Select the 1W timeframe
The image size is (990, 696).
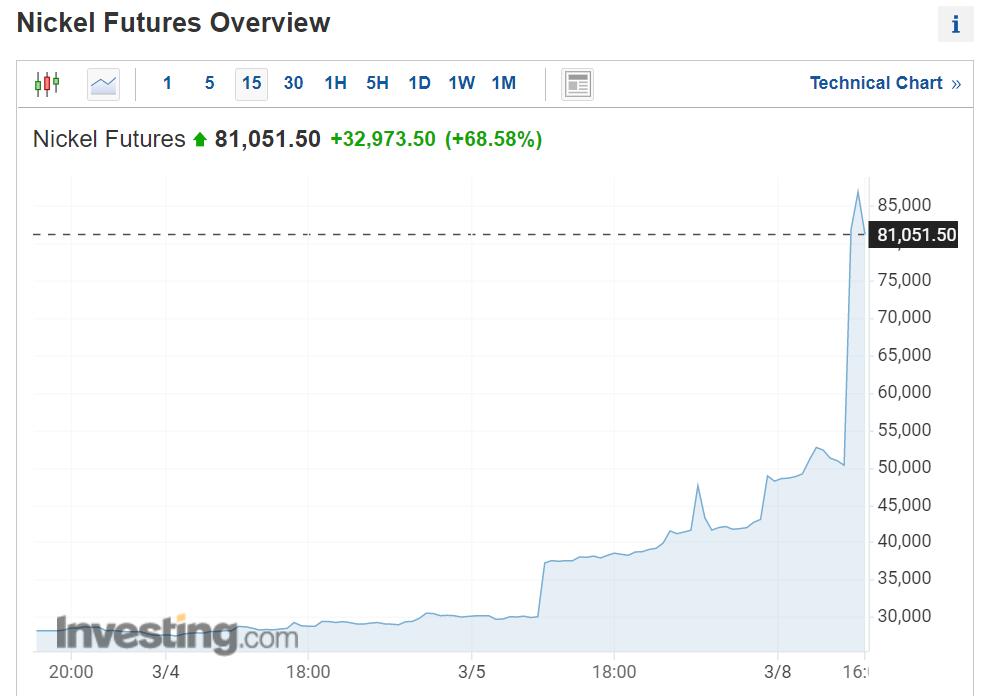pos(461,84)
